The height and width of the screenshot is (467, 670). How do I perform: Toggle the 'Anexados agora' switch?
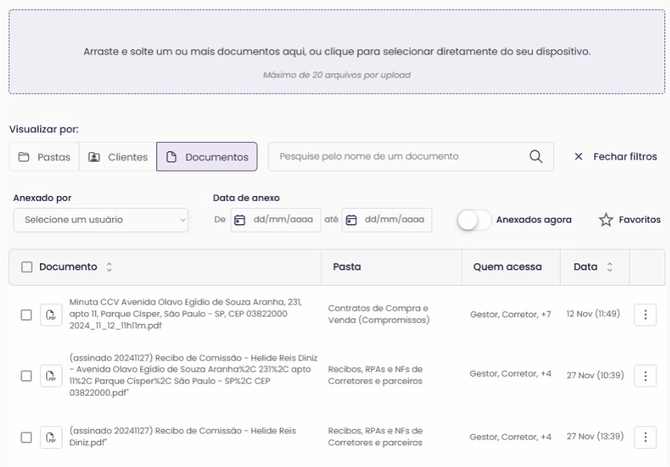click(474, 220)
